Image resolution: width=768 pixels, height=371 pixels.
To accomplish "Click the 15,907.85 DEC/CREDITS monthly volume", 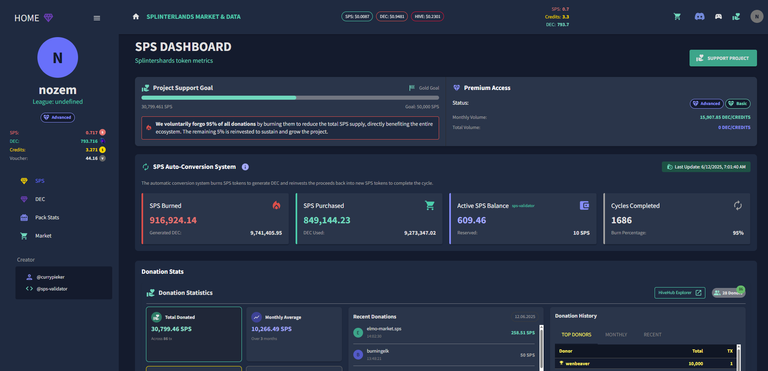I will tap(725, 118).
